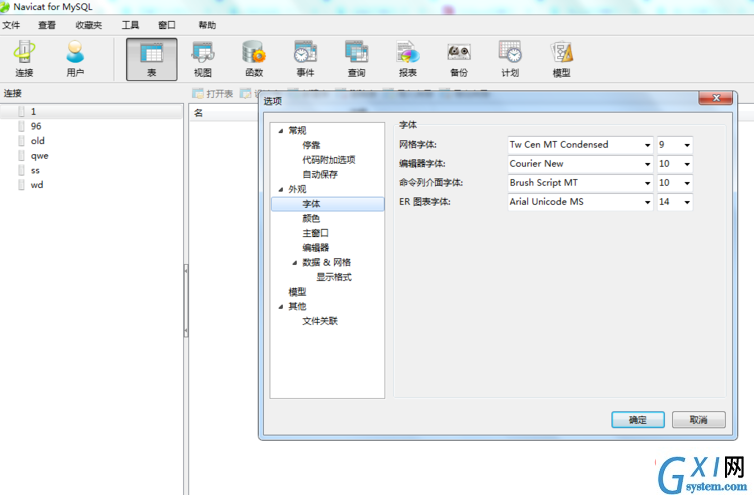Screen dimensions: 754x495
Task: Select Auto Save (自动保存) tree item
Action: click(x=320, y=174)
